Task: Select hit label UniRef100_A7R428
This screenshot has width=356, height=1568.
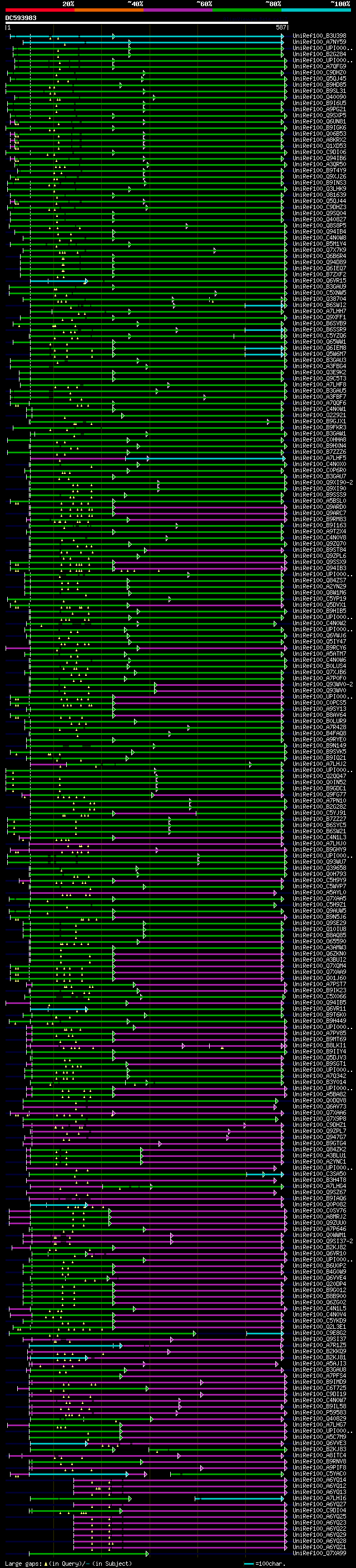Action: (x=319, y=727)
